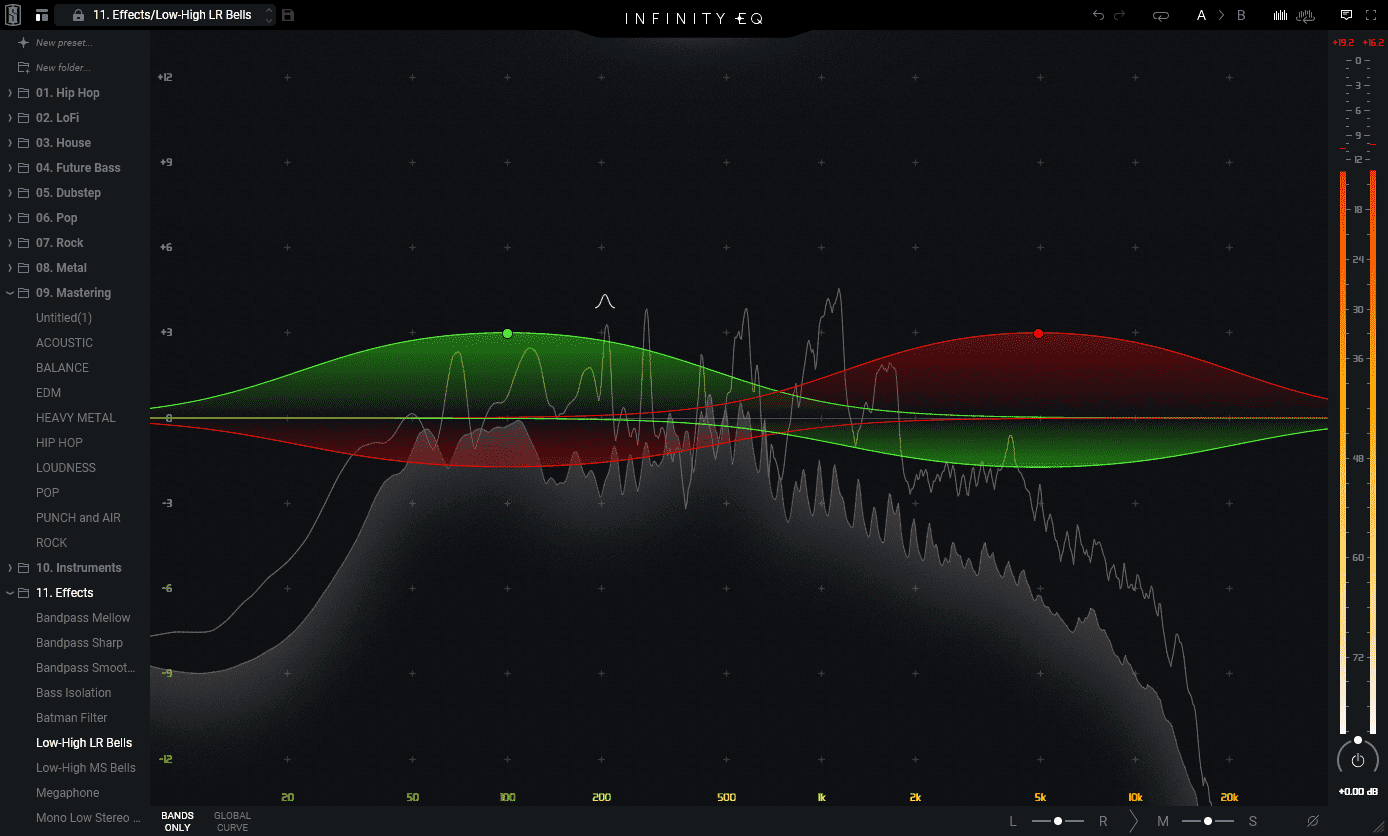The image size is (1388, 836).
Task: Undo the last change
Action: (1099, 15)
